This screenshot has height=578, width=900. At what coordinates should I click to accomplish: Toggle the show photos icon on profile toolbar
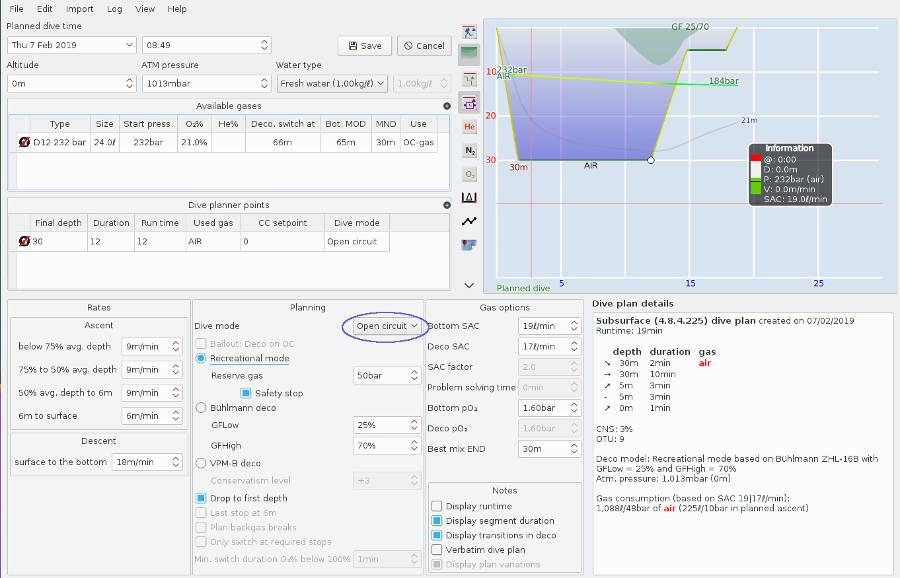[x=468, y=245]
